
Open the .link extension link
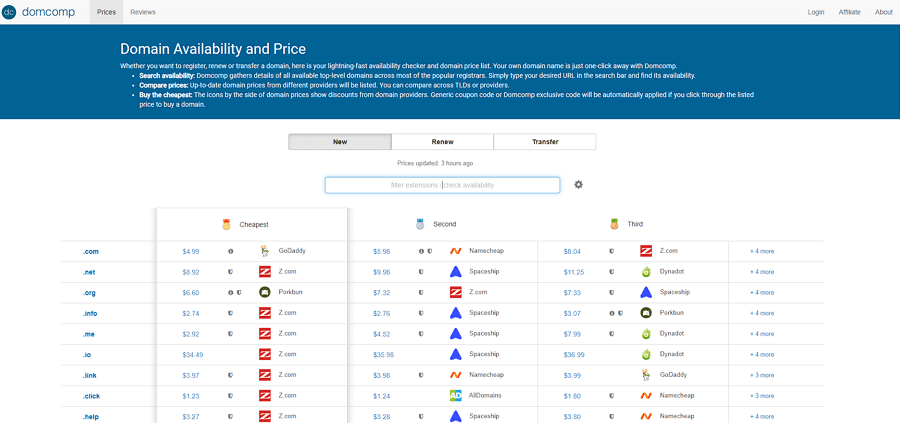(88, 375)
